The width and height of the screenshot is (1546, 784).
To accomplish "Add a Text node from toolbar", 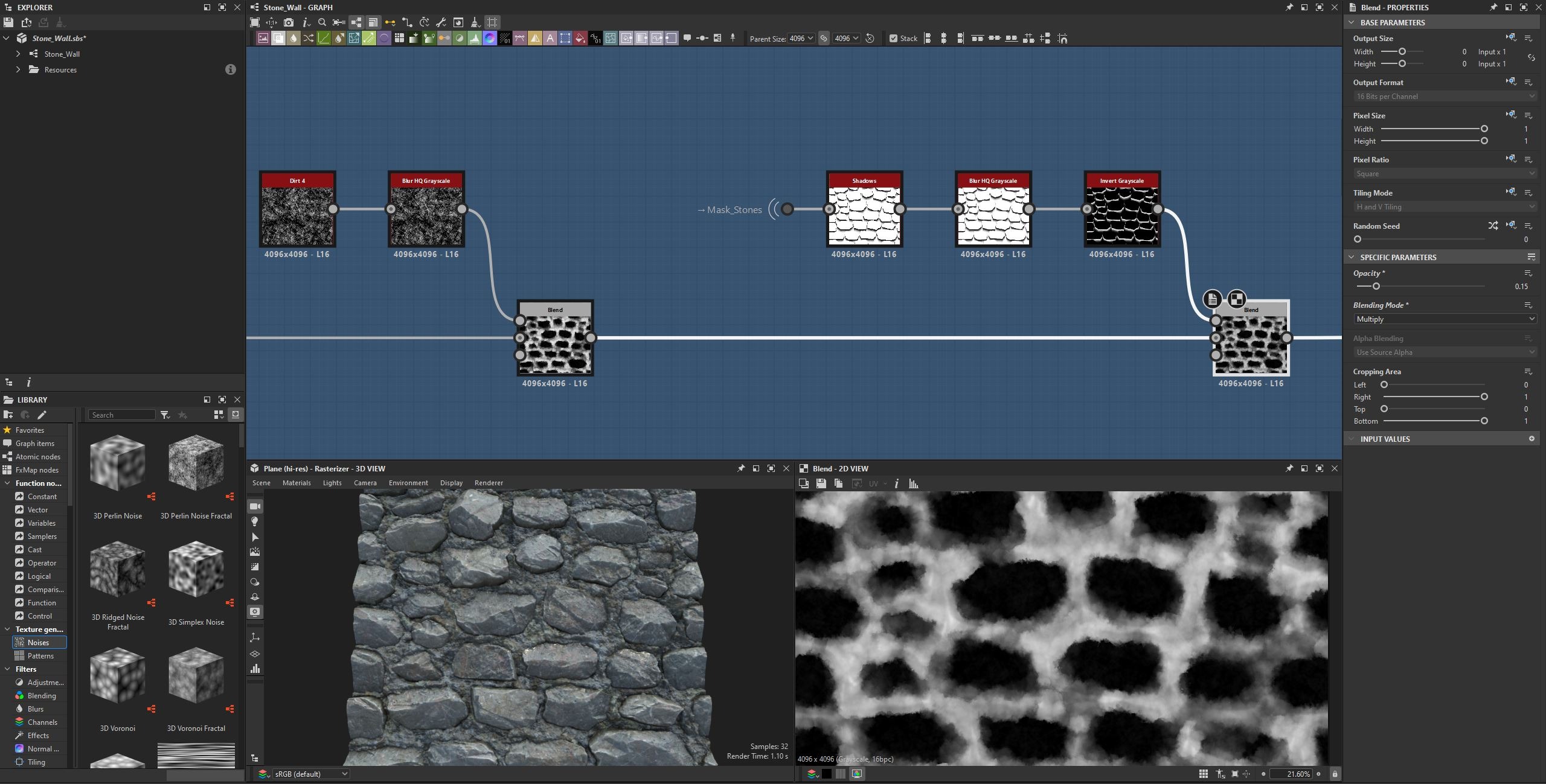I will 550,38.
